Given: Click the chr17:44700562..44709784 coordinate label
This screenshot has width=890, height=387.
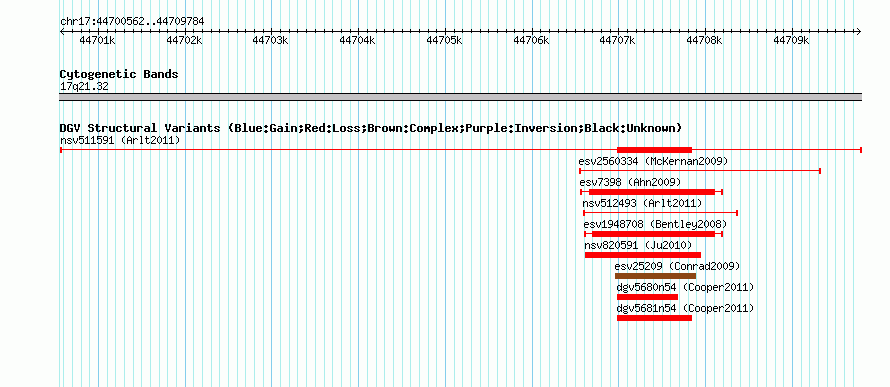Looking at the screenshot, I should 132,22.
